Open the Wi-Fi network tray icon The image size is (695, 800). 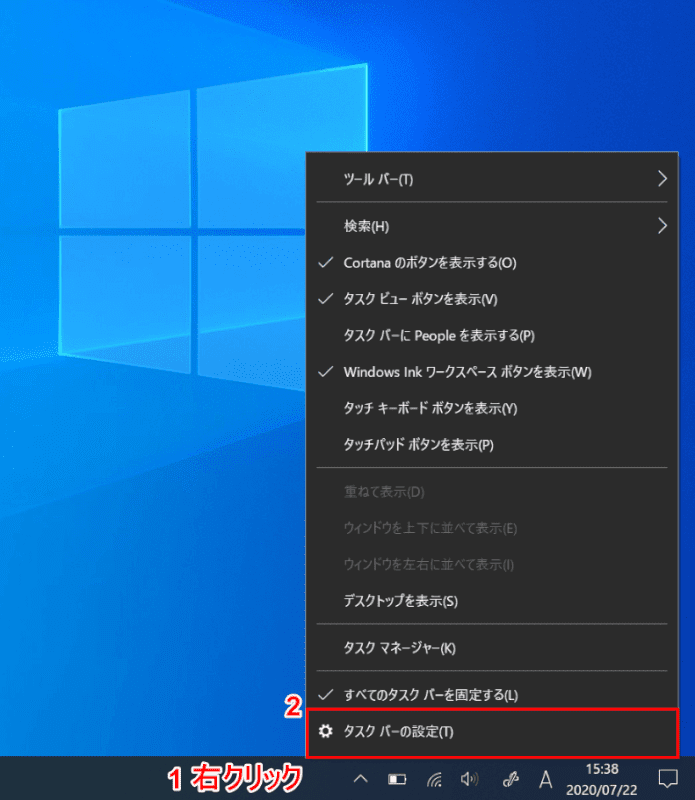point(434,779)
